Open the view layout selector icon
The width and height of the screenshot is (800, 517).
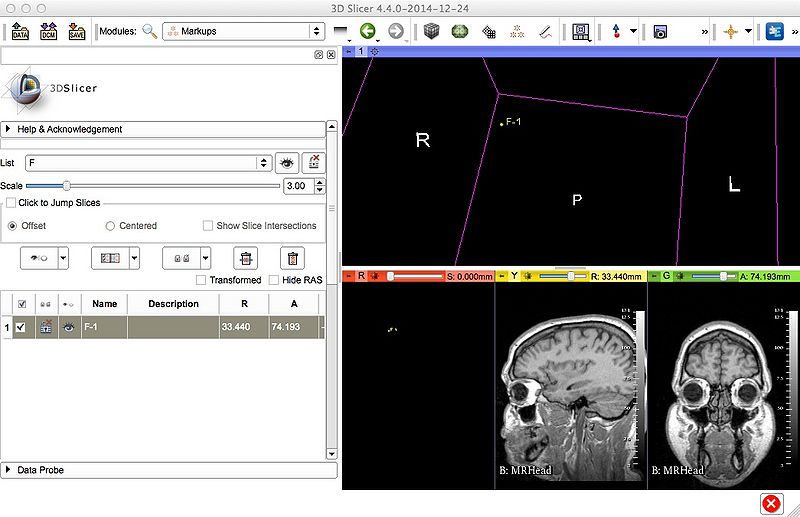581,32
